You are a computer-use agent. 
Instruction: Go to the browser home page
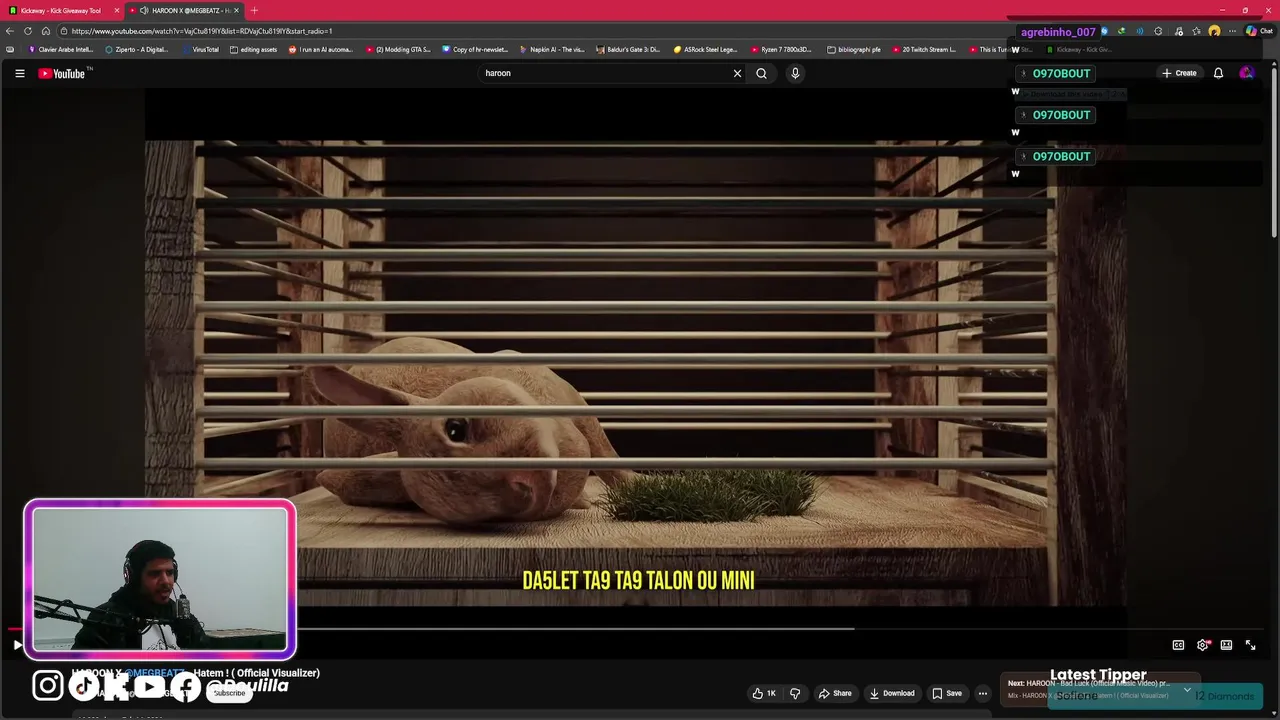click(46, 31)
